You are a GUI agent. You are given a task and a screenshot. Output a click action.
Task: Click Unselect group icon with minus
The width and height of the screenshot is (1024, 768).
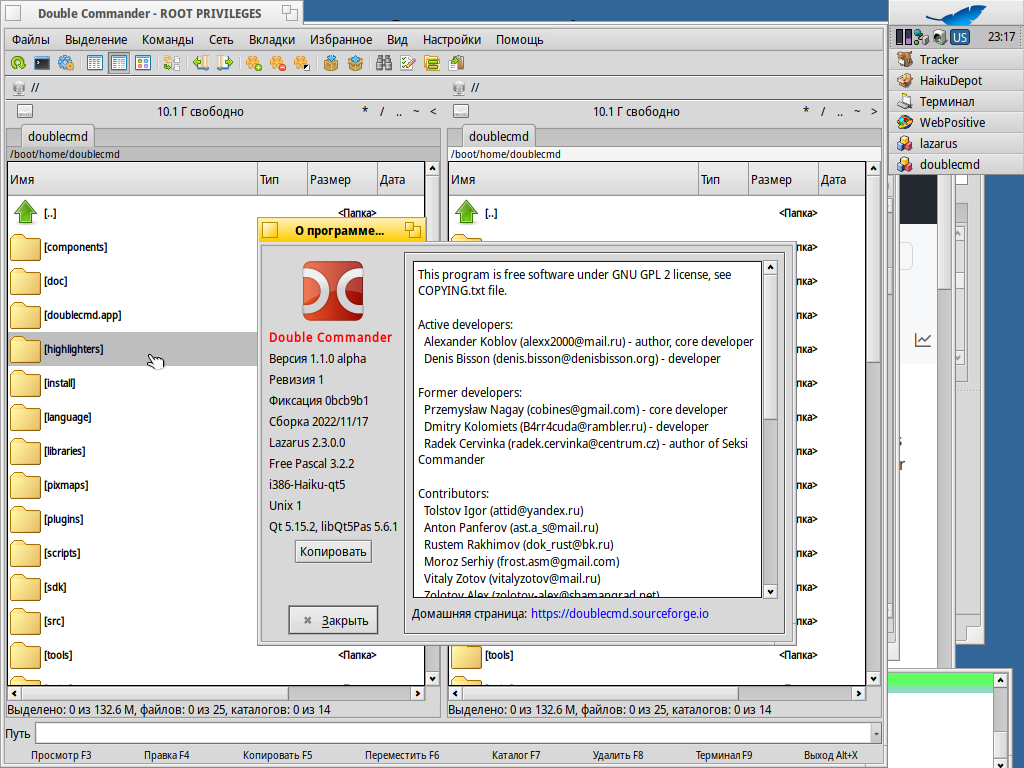[278, 63]
